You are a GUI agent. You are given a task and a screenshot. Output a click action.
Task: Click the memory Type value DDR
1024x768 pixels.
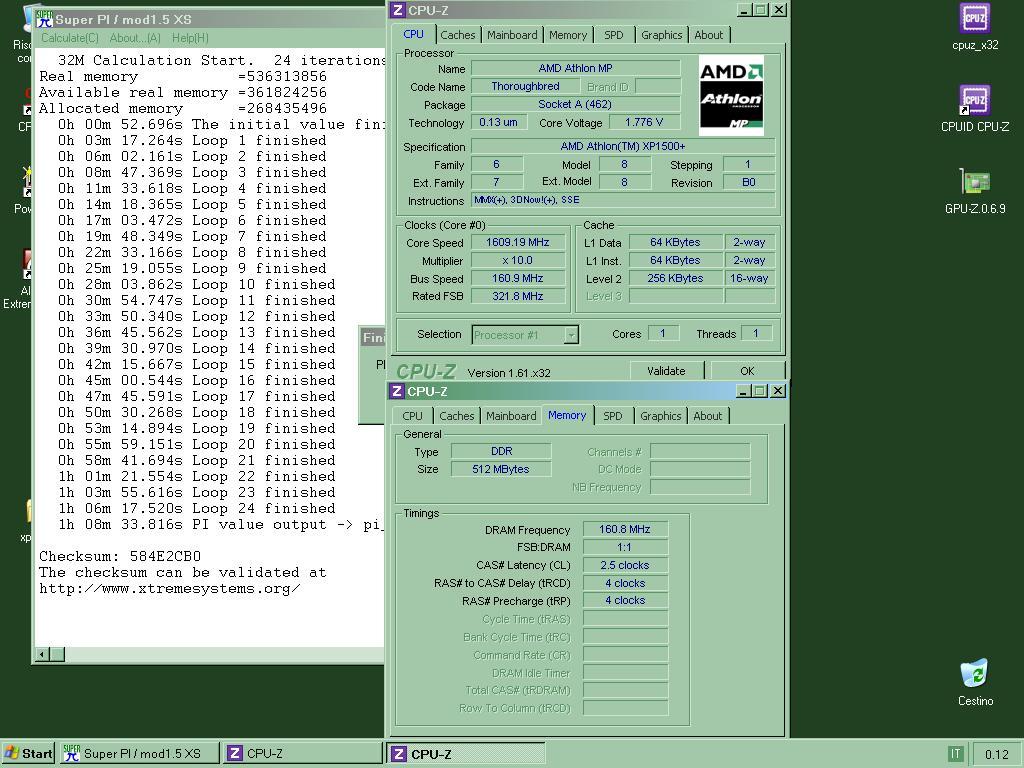(500, 451)
